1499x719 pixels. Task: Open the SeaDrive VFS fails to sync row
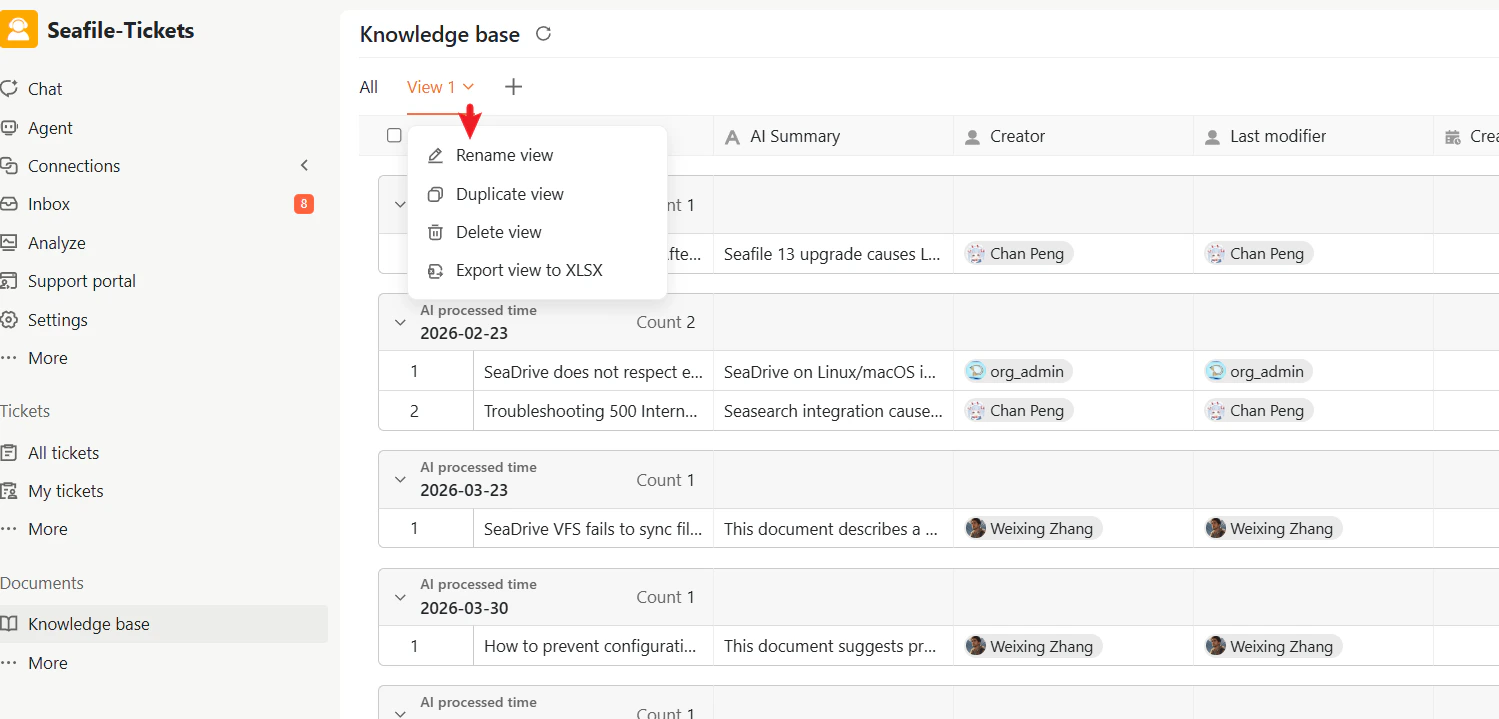[x=592, y=529]
